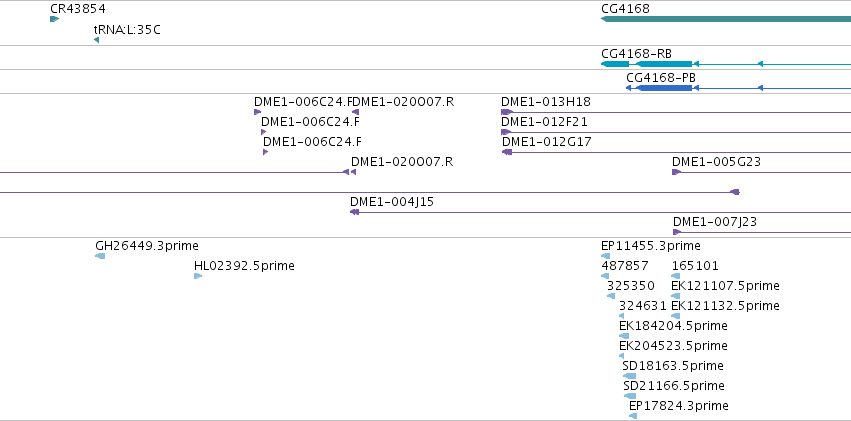Select the 487857 text label
This screenshot has width=851, height=421.
point(625,266)
